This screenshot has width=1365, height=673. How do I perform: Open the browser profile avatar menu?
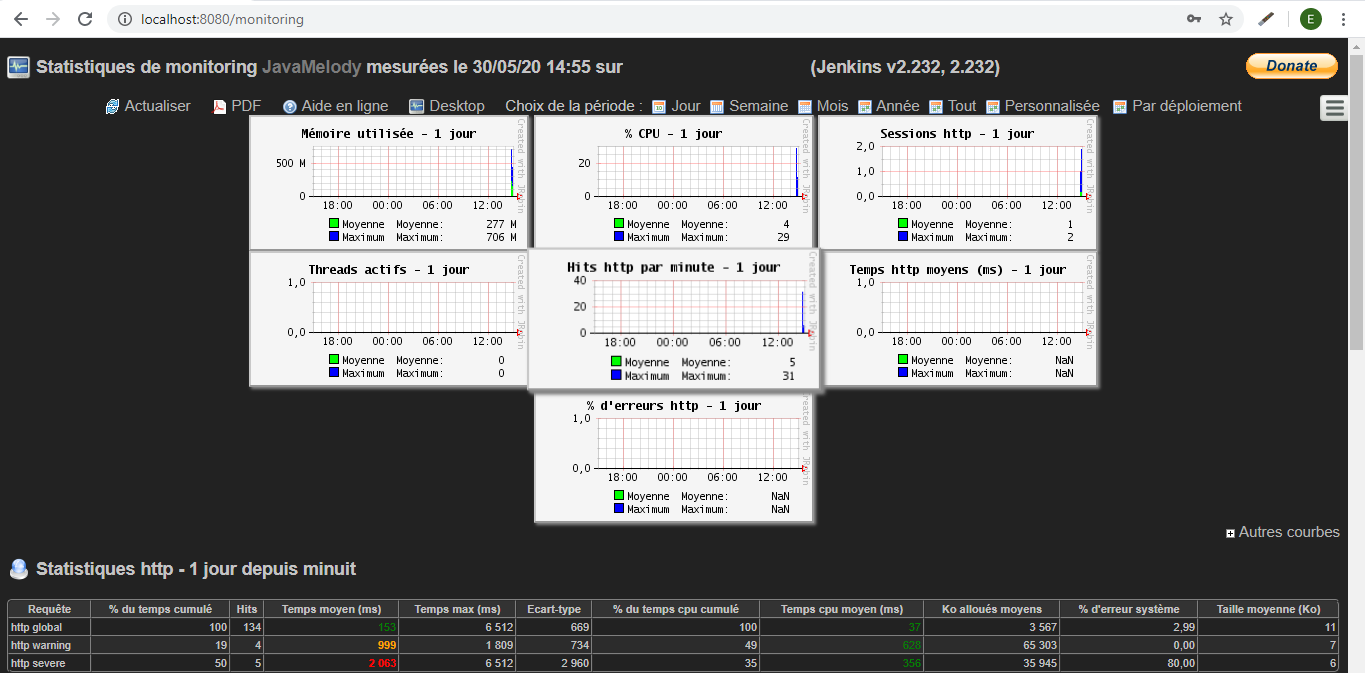click(x=1310, y=18)
